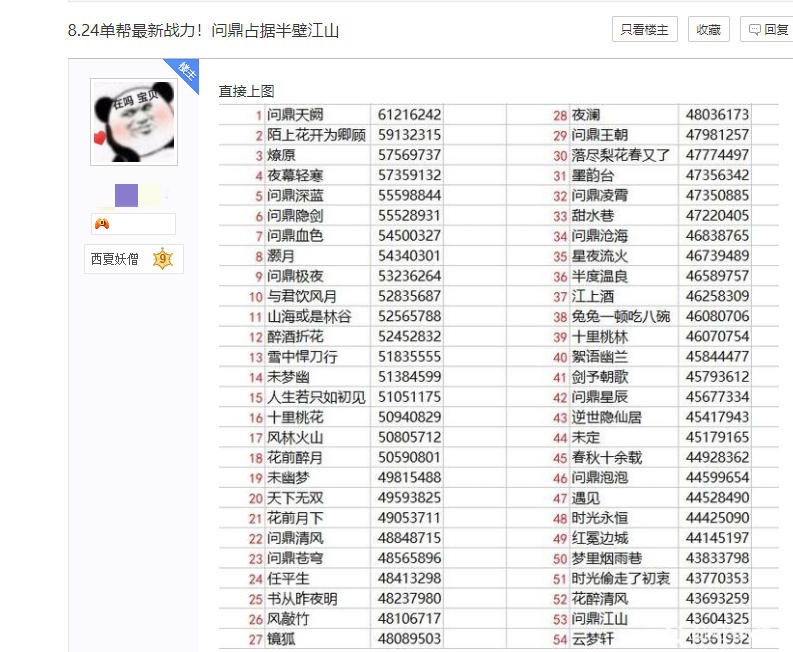
Task: Select guild name 任平生
Action: pos(288,579)
